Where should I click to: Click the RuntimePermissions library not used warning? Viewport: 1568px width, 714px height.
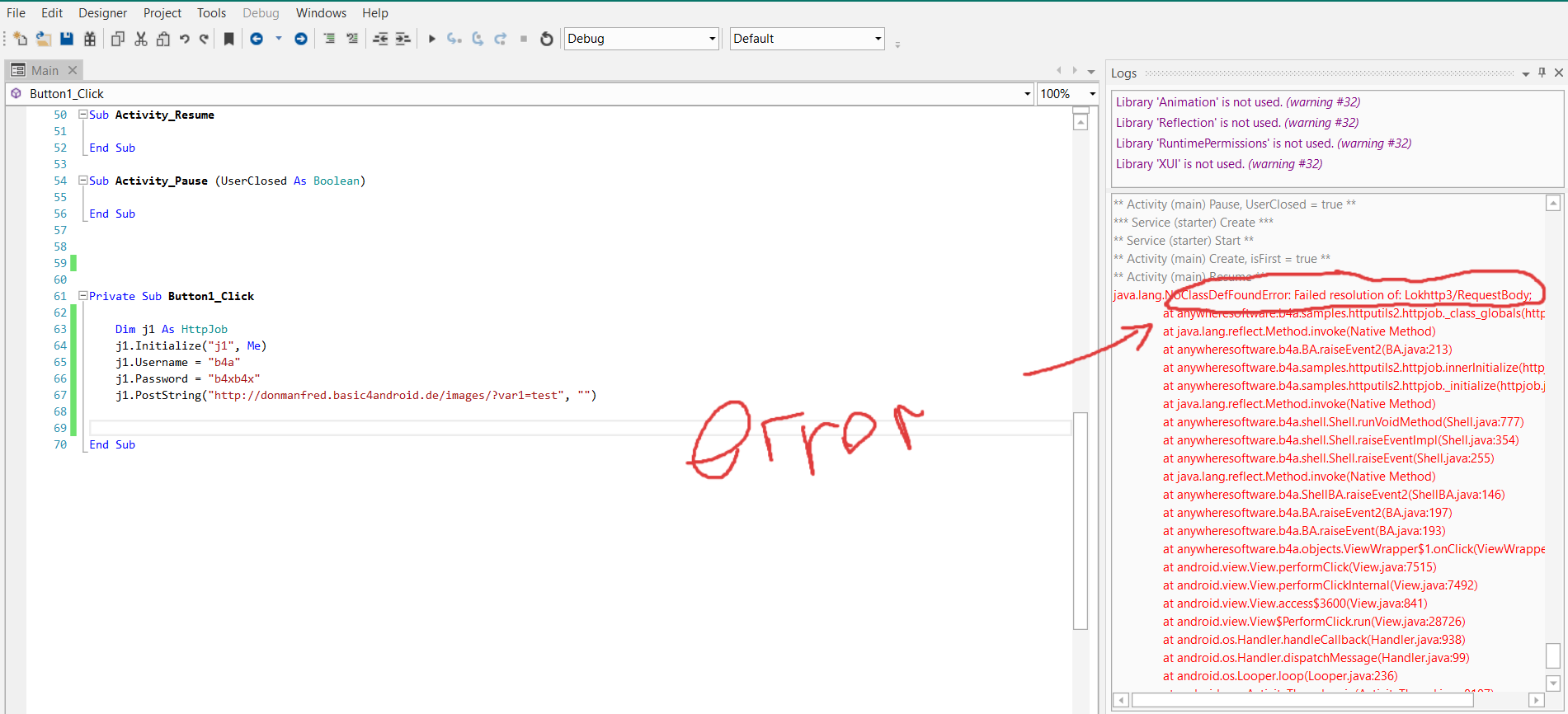pos(1264,143)
